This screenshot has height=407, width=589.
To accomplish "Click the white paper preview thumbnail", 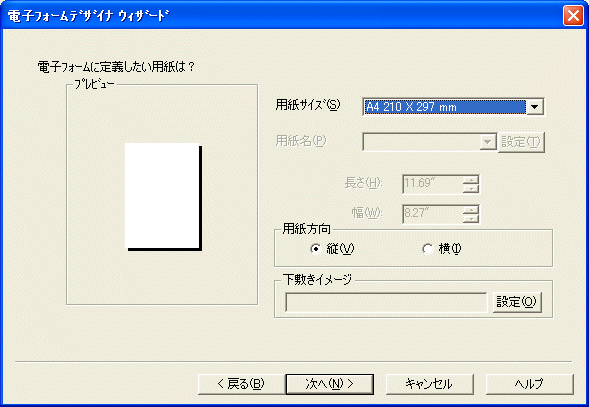I will [x=162, y=196].
